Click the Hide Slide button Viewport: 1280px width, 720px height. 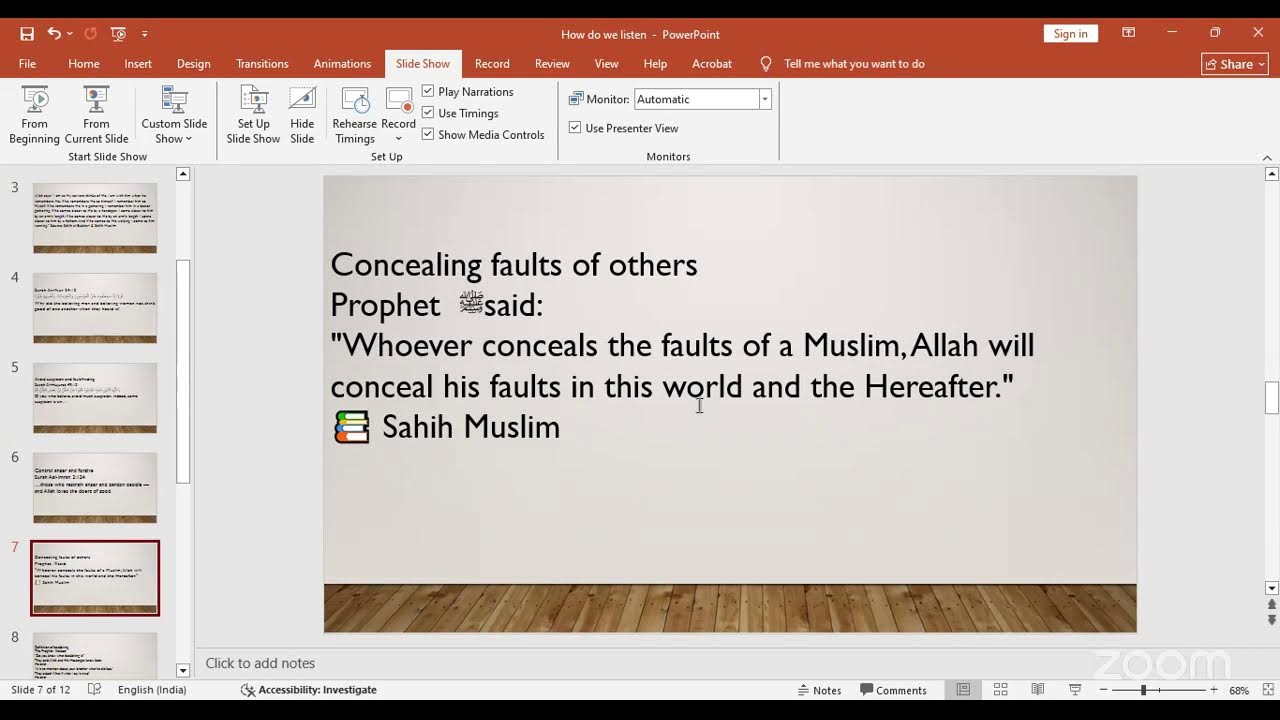coord(302,115)
